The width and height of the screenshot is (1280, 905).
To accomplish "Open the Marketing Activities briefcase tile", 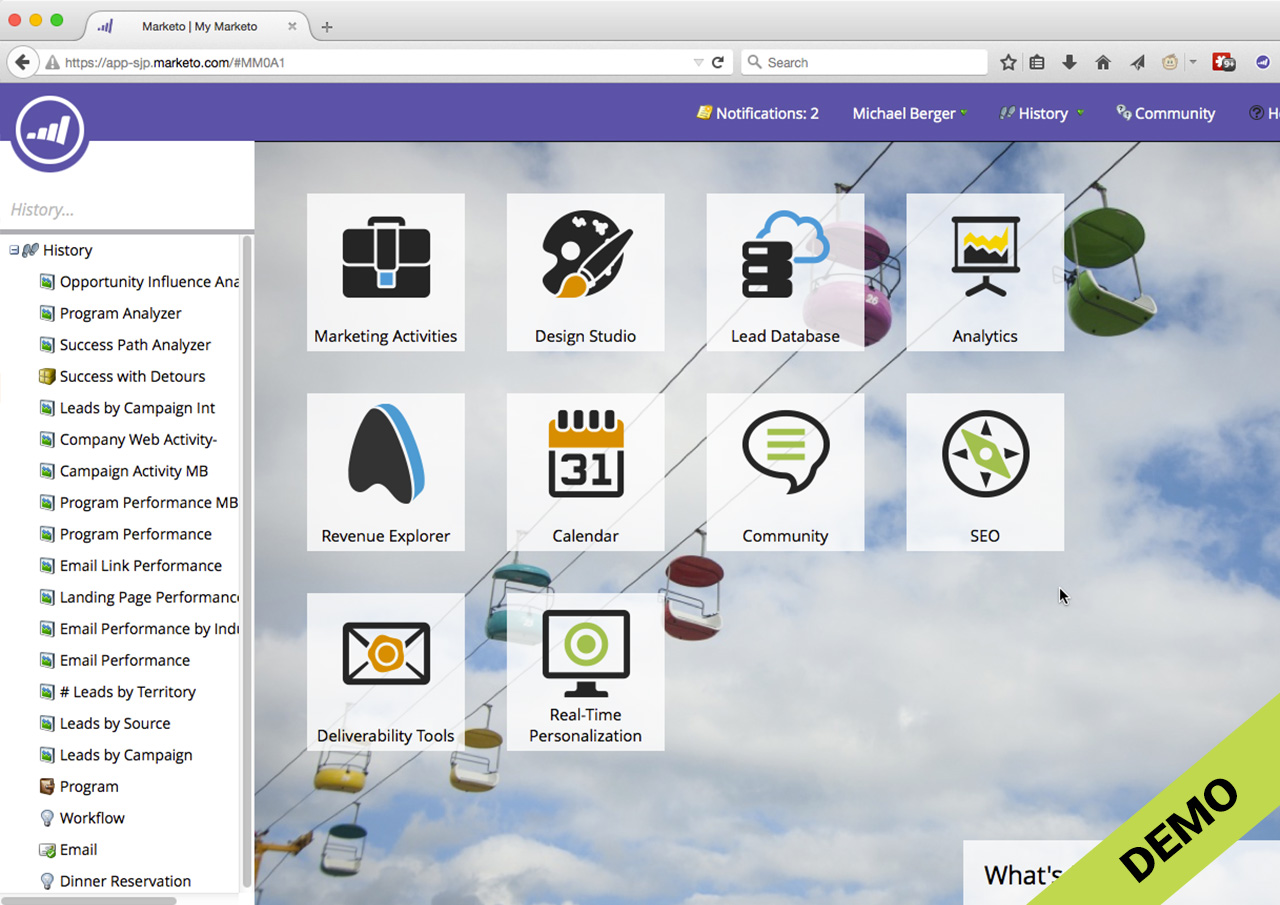I will (x=385, y=272).
